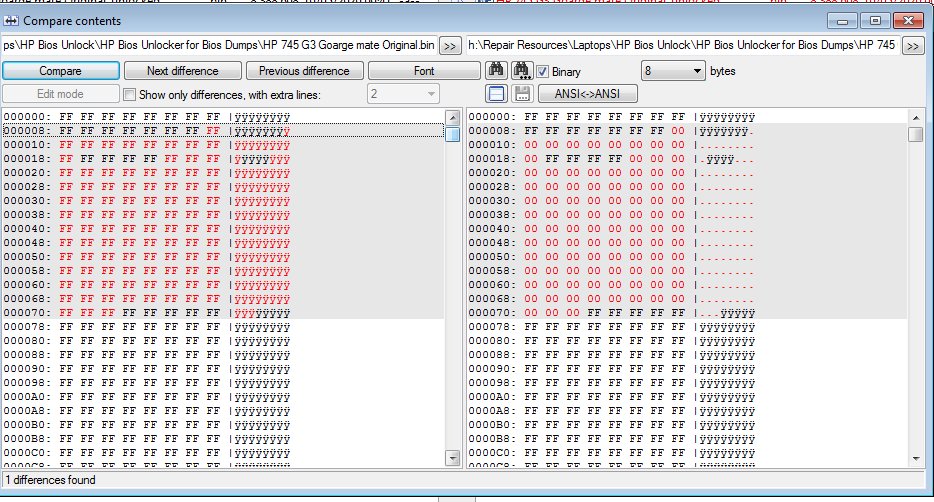This screenshot has width=934, height=502.
Task: Click the Compare contents title bar icon
Action: click(x=11, y=21)
